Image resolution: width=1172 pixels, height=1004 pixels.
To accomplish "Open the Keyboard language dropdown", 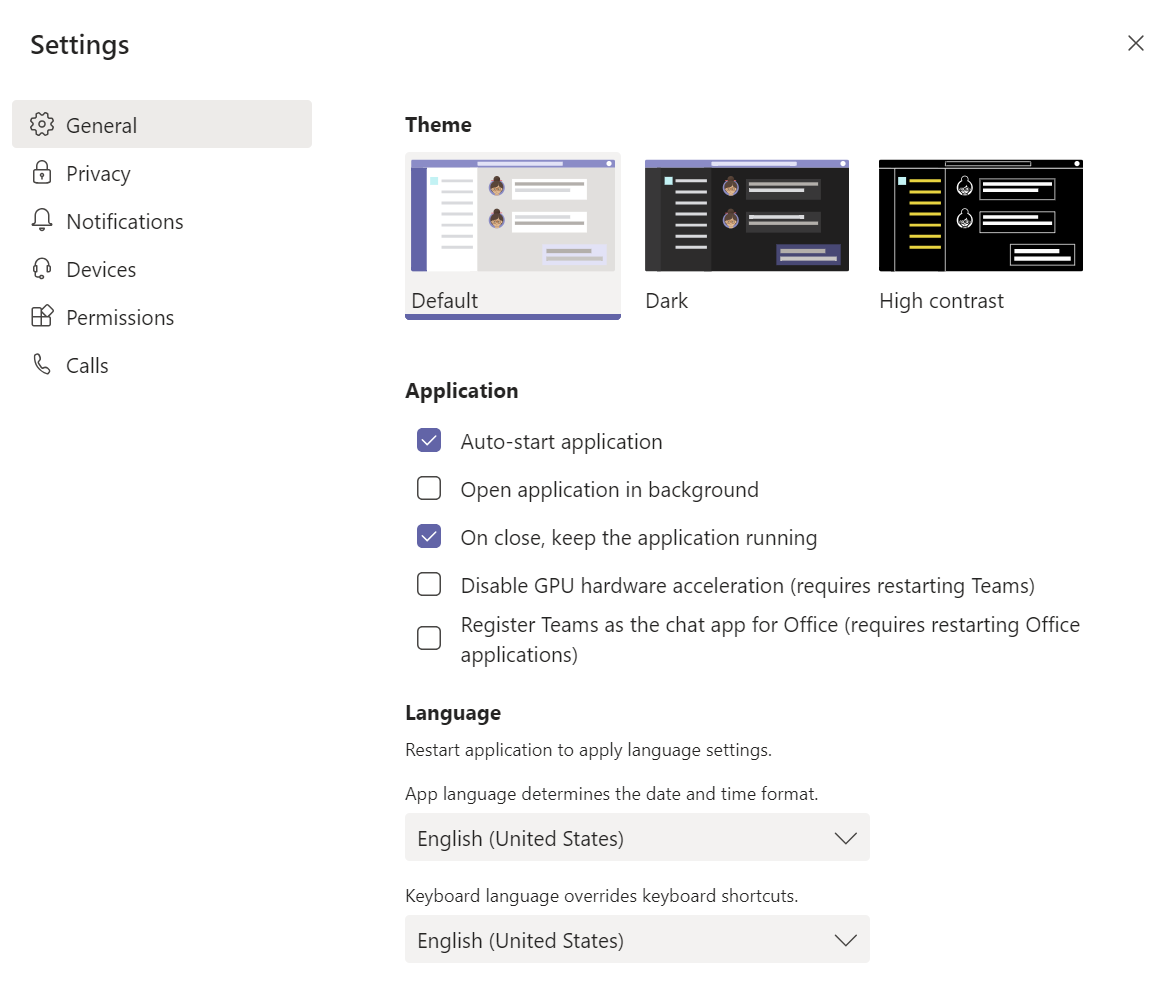I will [637, 939].
